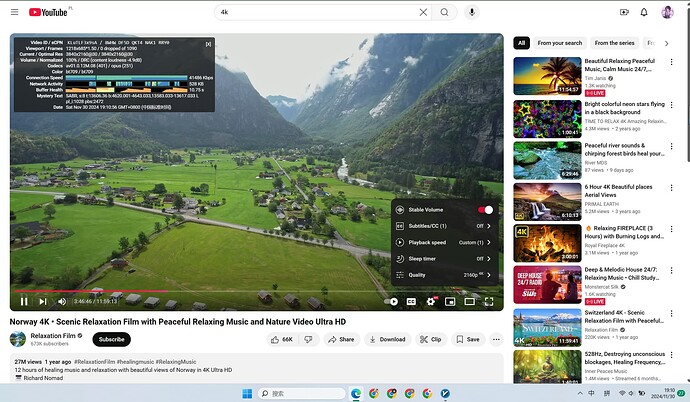
Task: Open menu for Switzerland 4K video
Action: 672,314
